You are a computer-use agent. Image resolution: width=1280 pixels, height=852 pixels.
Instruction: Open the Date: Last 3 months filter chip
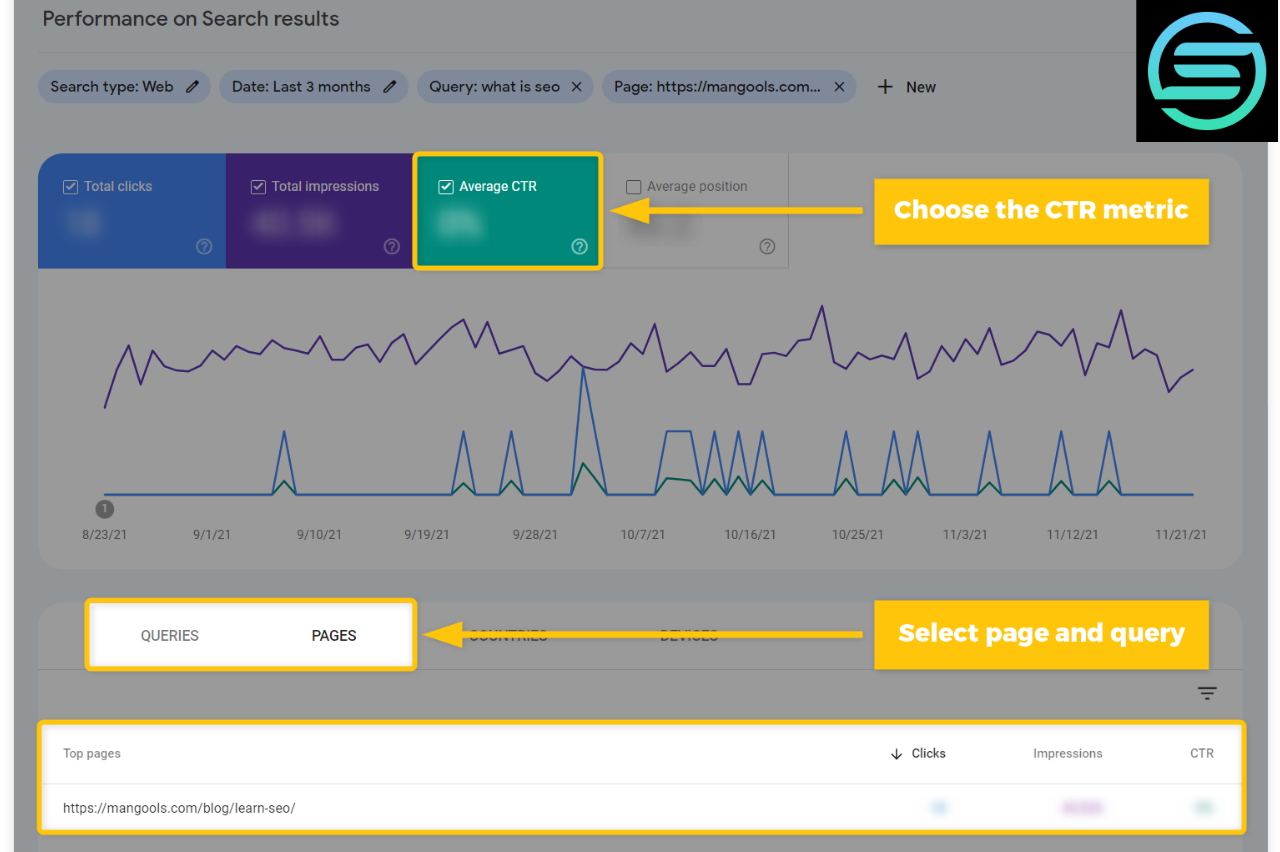click(x=313, y=87)
